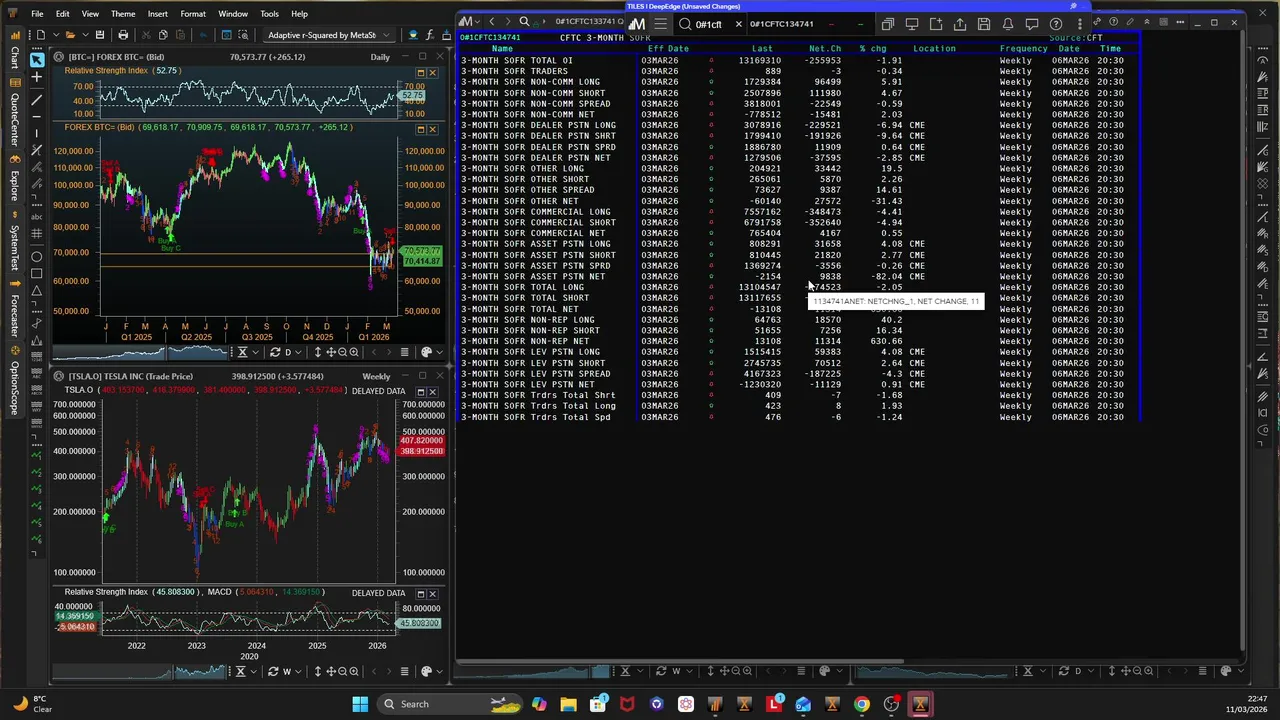Select the ellipse drawing tool in palette
This screenshot has width=1280, height=720.
click(37, 255)
